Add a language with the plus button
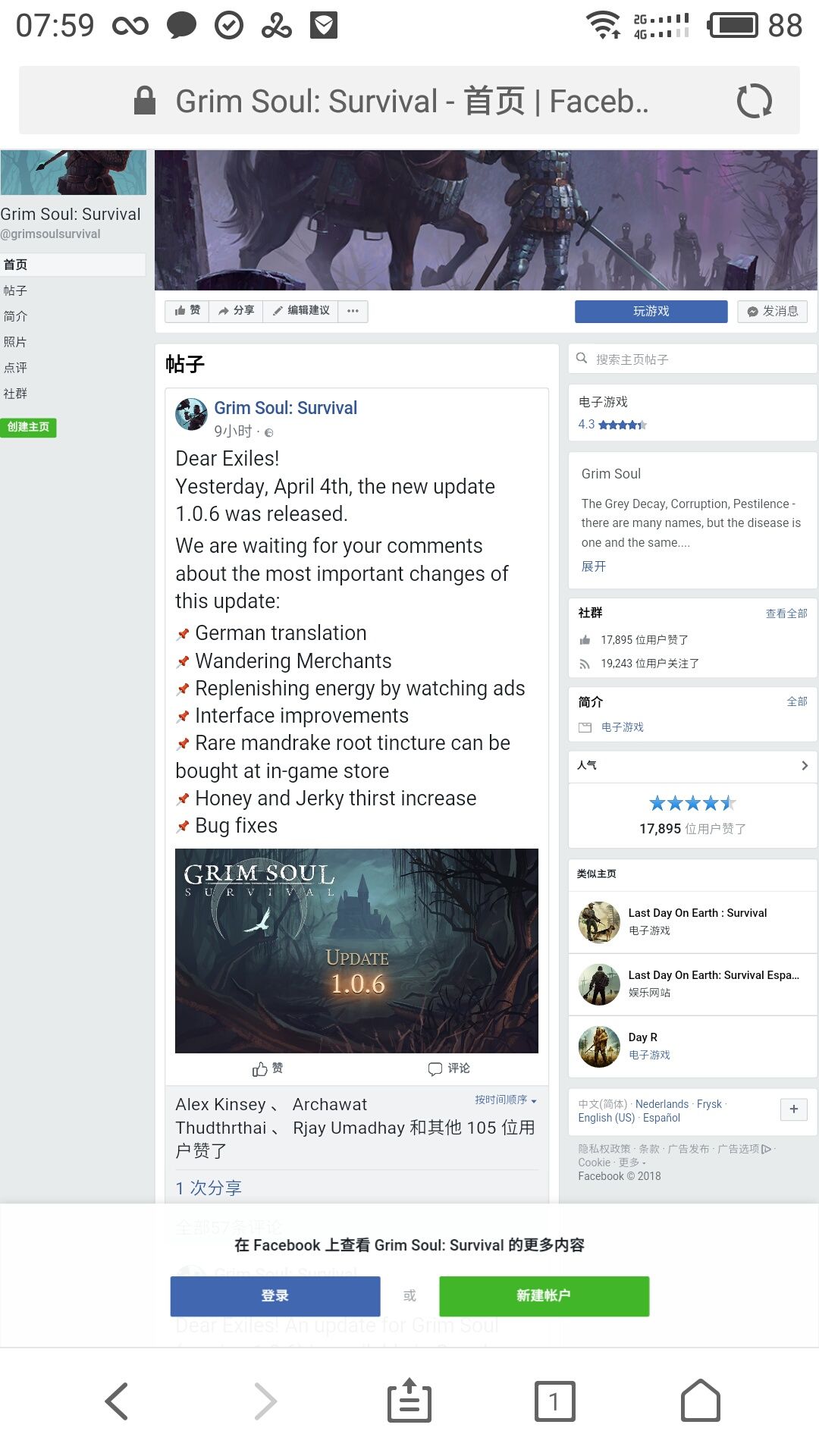 click(793, 1109)
